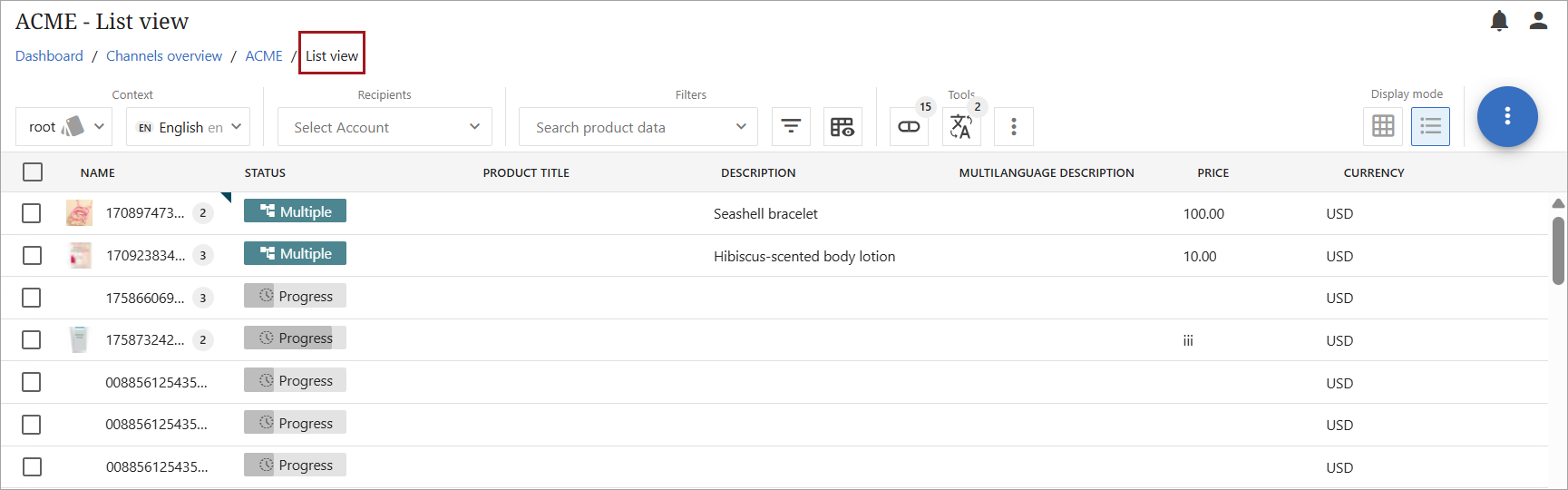Open the blue floating actions button
This screenshot has height=490, width=1568.
pyautogui.click(x=1506, y=116)
